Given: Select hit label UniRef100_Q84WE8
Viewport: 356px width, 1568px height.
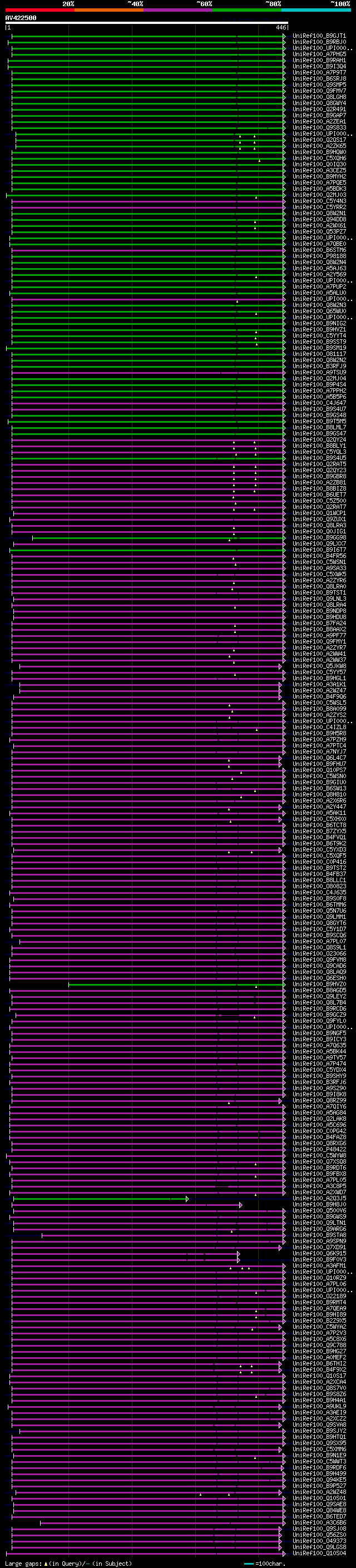Looking at the screenshot, I should click(x=319, y=1510).
